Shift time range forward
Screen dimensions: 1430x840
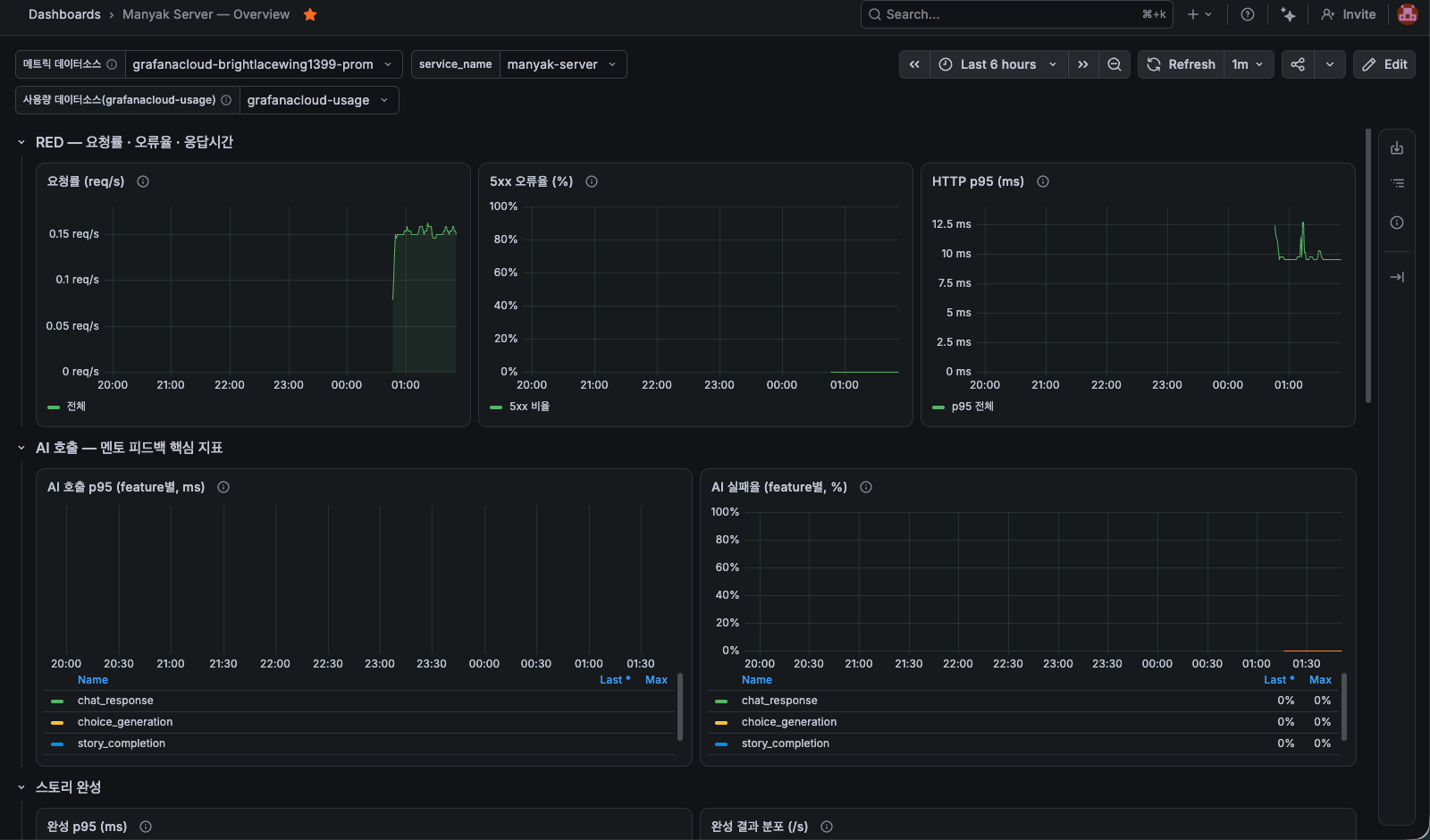click(x=1083, y=64)
